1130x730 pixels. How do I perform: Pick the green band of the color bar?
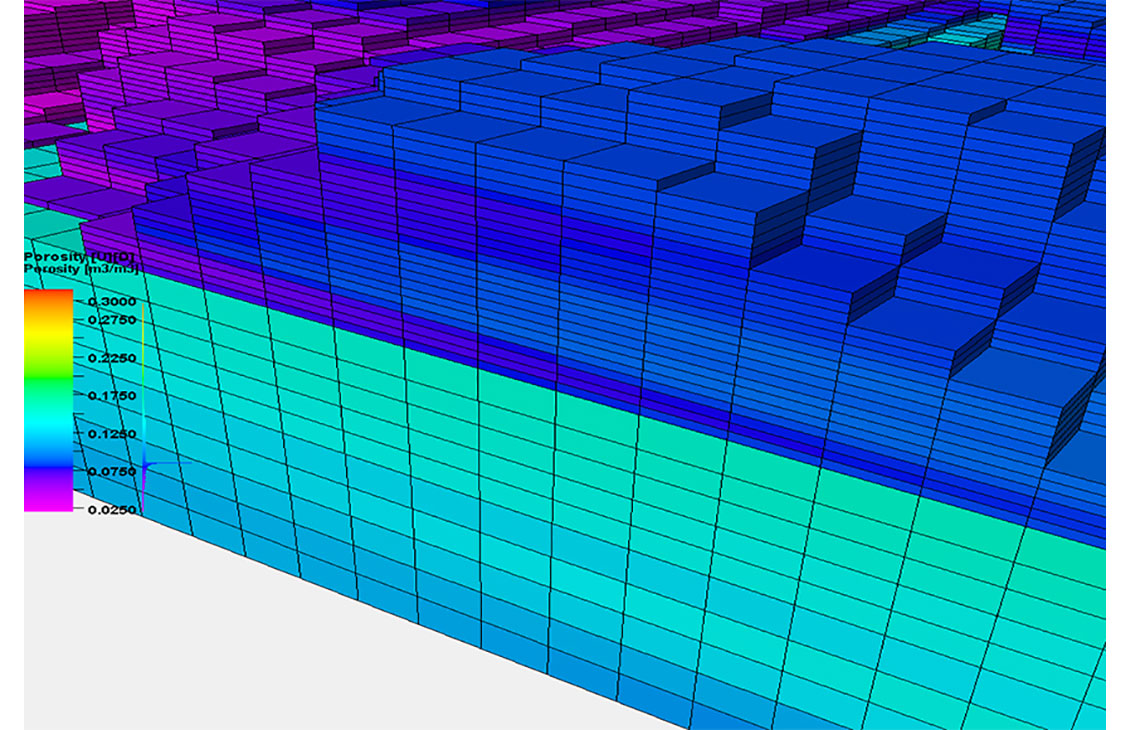point(48,380)
